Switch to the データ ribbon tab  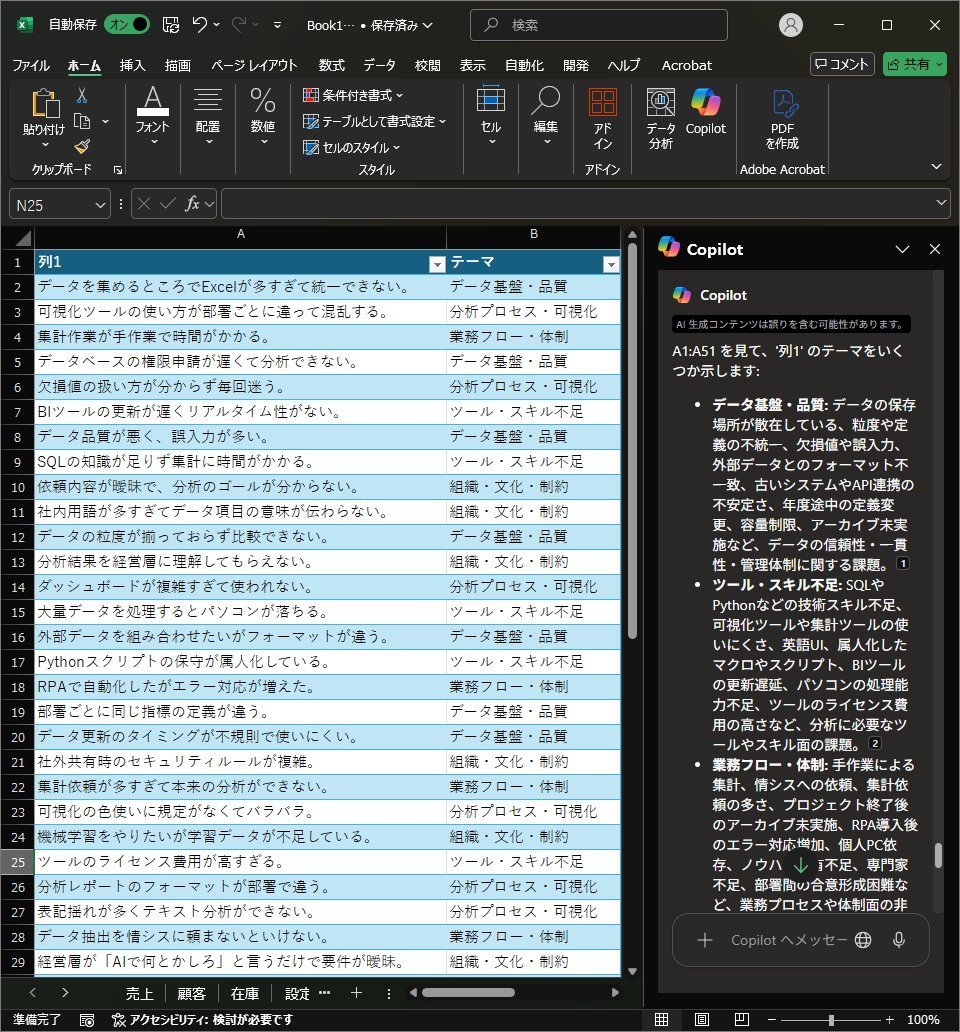pos(380,65)
